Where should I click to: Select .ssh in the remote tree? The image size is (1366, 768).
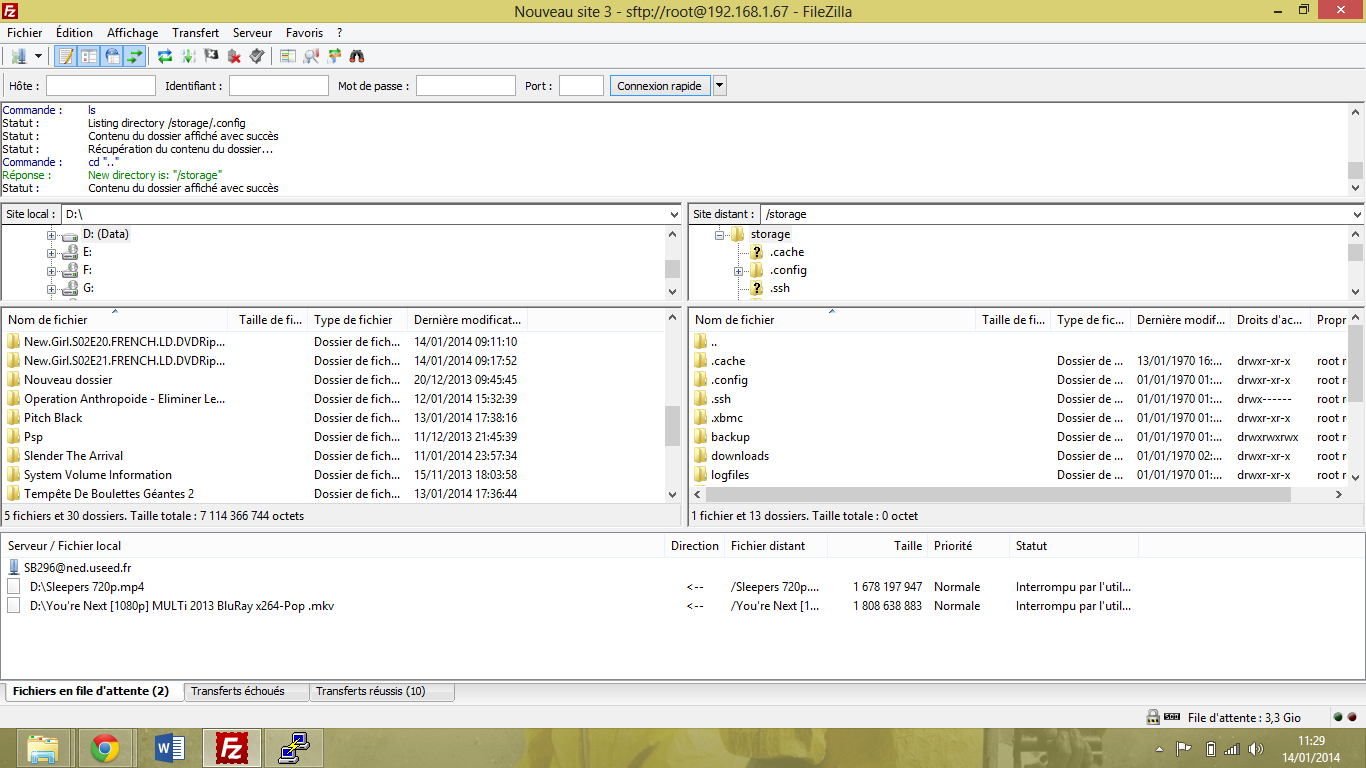tap(779, 288)
